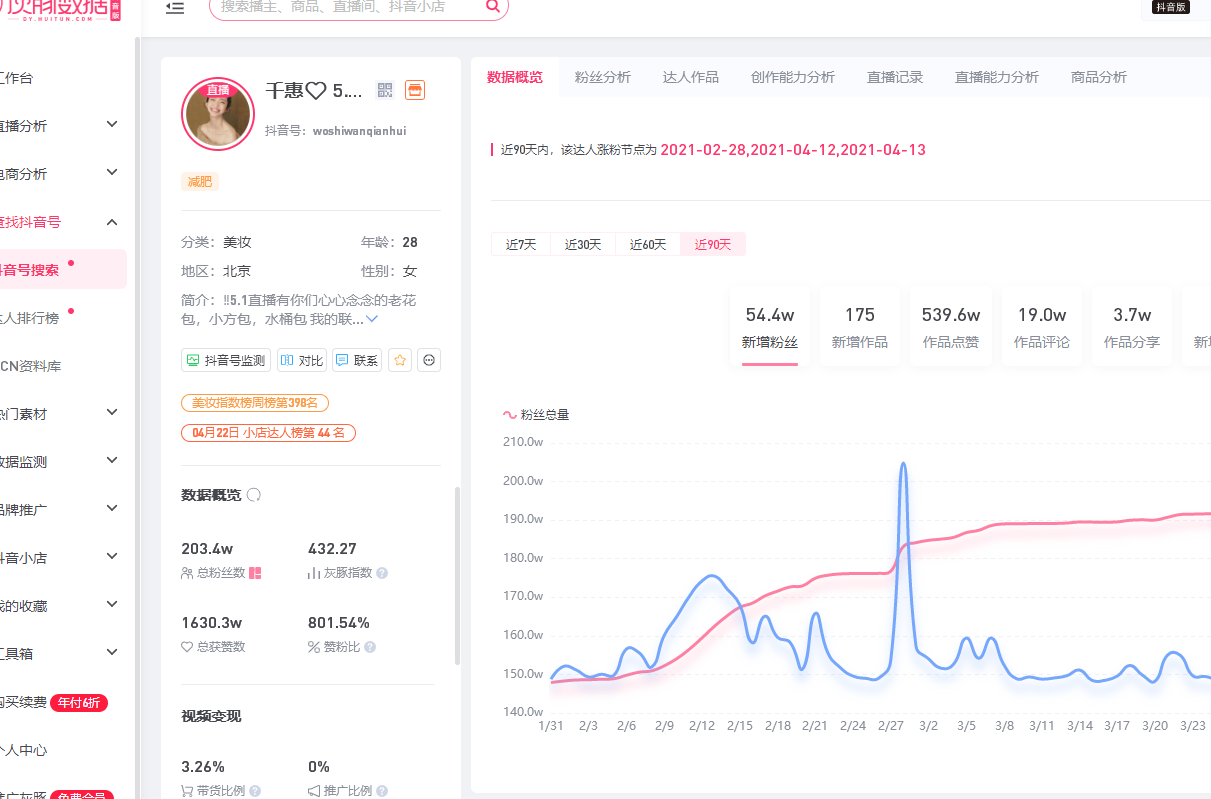Screen dimensions: 1211x799
Task: Click the pink icon beside 总粉丝数
Action: (x=255, y=573)
